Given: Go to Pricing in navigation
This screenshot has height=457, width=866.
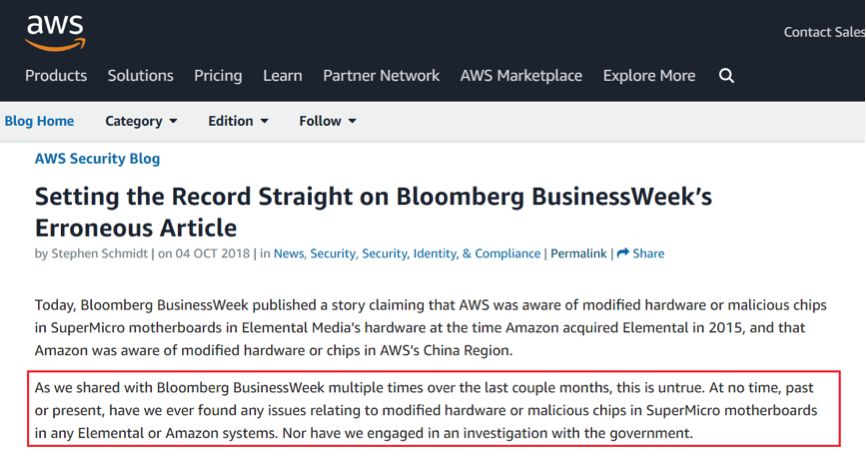Looking at the screenshot, I should point(218,76).
